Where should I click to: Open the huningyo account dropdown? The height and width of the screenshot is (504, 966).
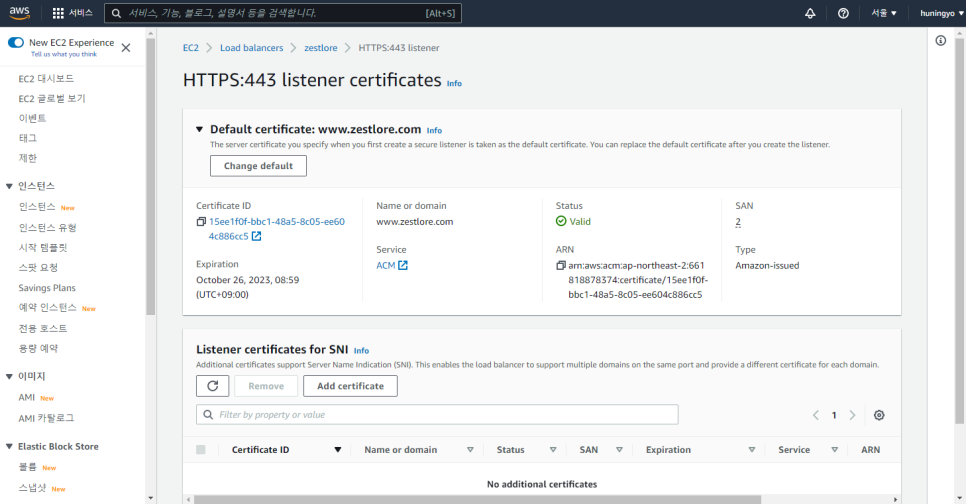[942, 13]
